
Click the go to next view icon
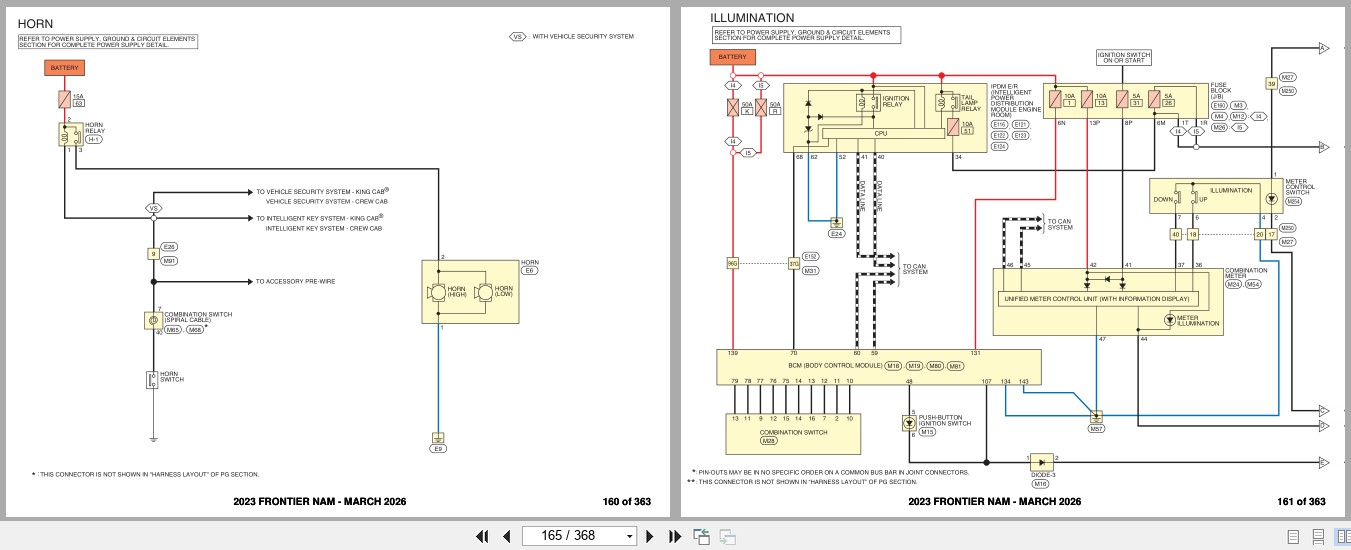click(727, 536)
